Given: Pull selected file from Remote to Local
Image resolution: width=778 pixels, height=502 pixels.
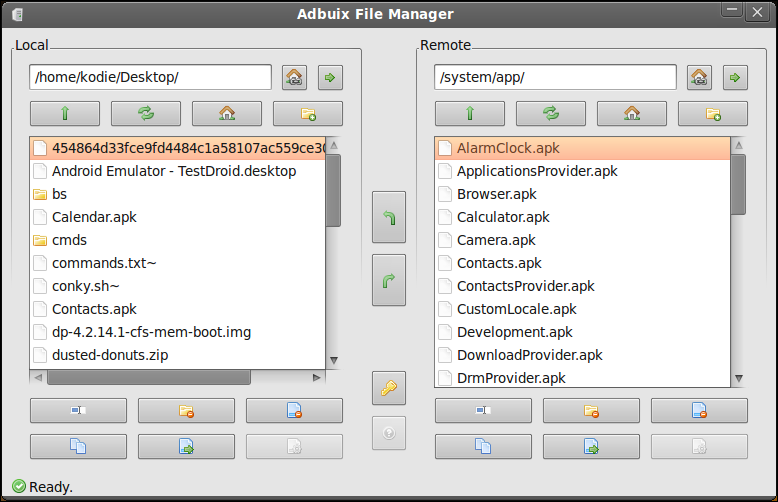Looking at the screenshot, I should [x=389, y=217].
